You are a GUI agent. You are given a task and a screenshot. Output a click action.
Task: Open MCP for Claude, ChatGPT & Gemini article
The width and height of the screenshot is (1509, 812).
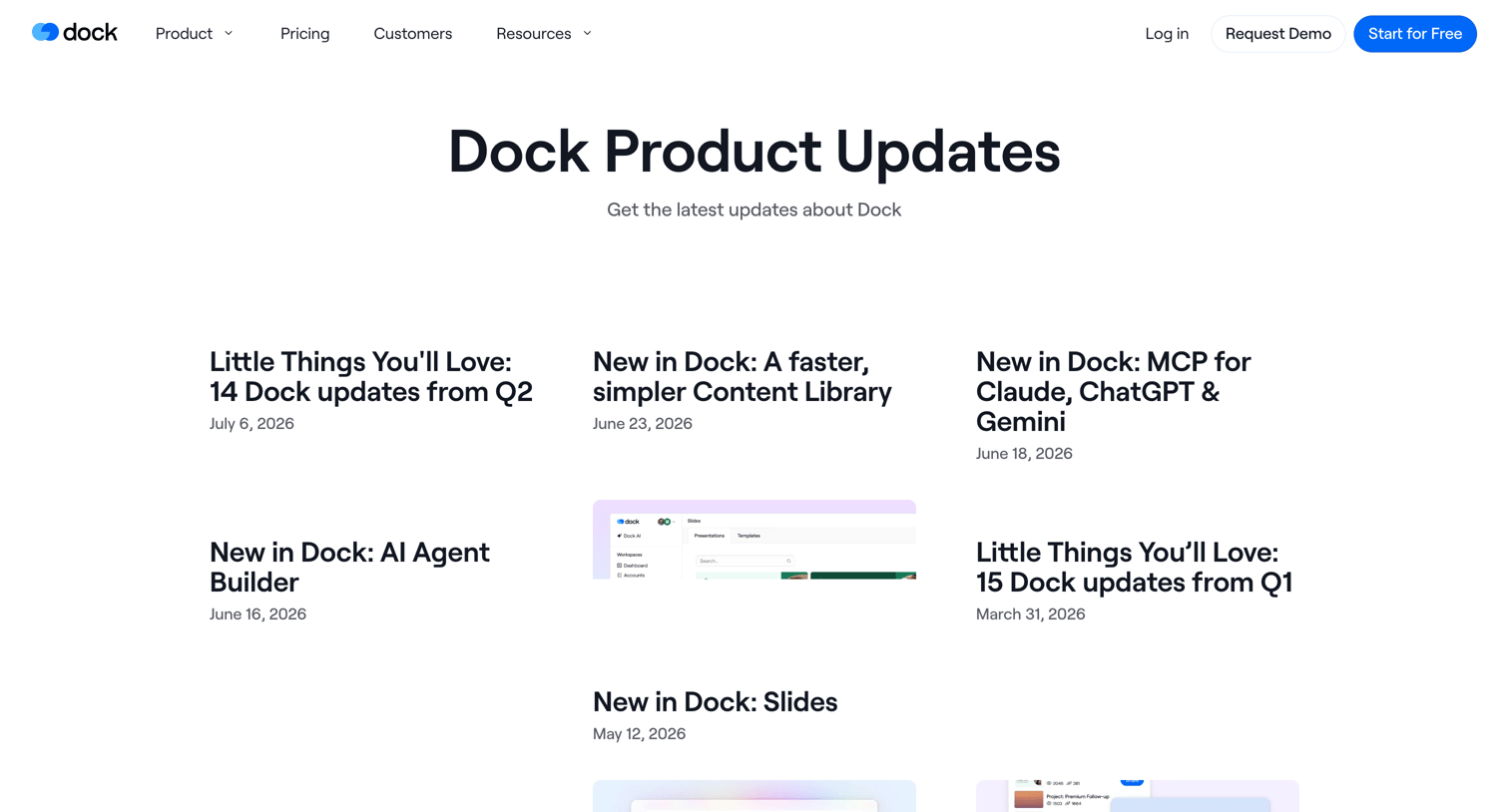click(1113, 391)
